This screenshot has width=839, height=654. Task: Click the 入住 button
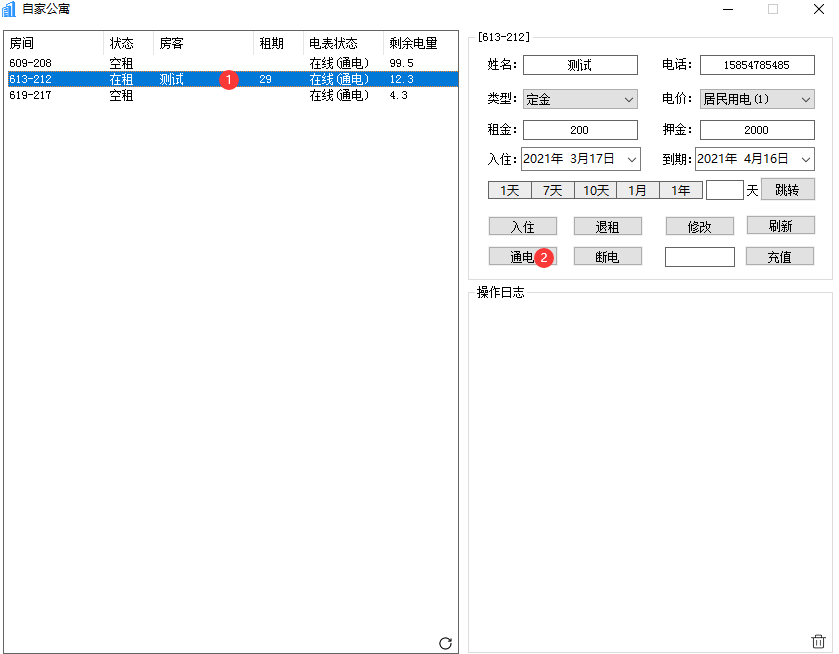523,226
